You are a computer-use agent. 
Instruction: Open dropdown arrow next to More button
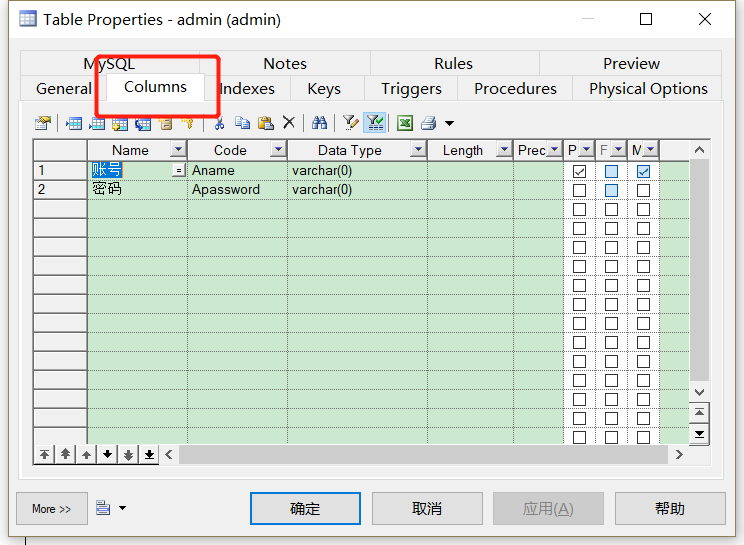pos(122,508)
